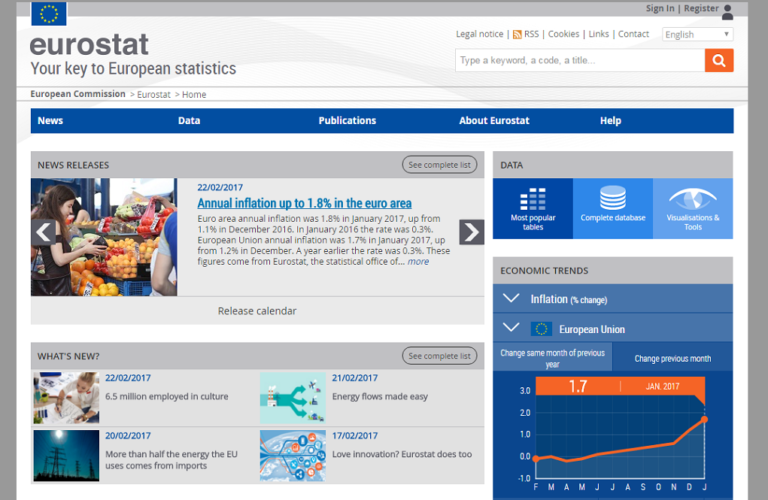Screen dimensions: 768x500
Task: Open Complete database tile
Action: (613, 209)
